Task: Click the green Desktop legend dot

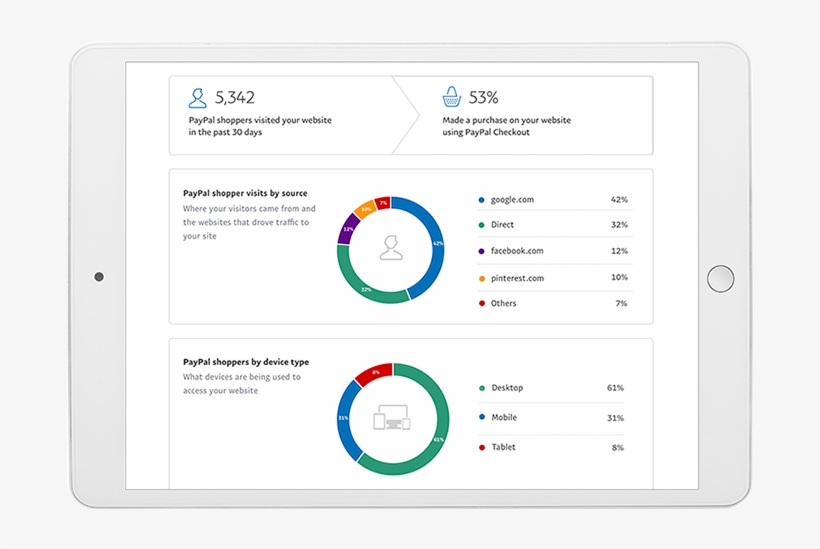Action: [x=482, y=388]
